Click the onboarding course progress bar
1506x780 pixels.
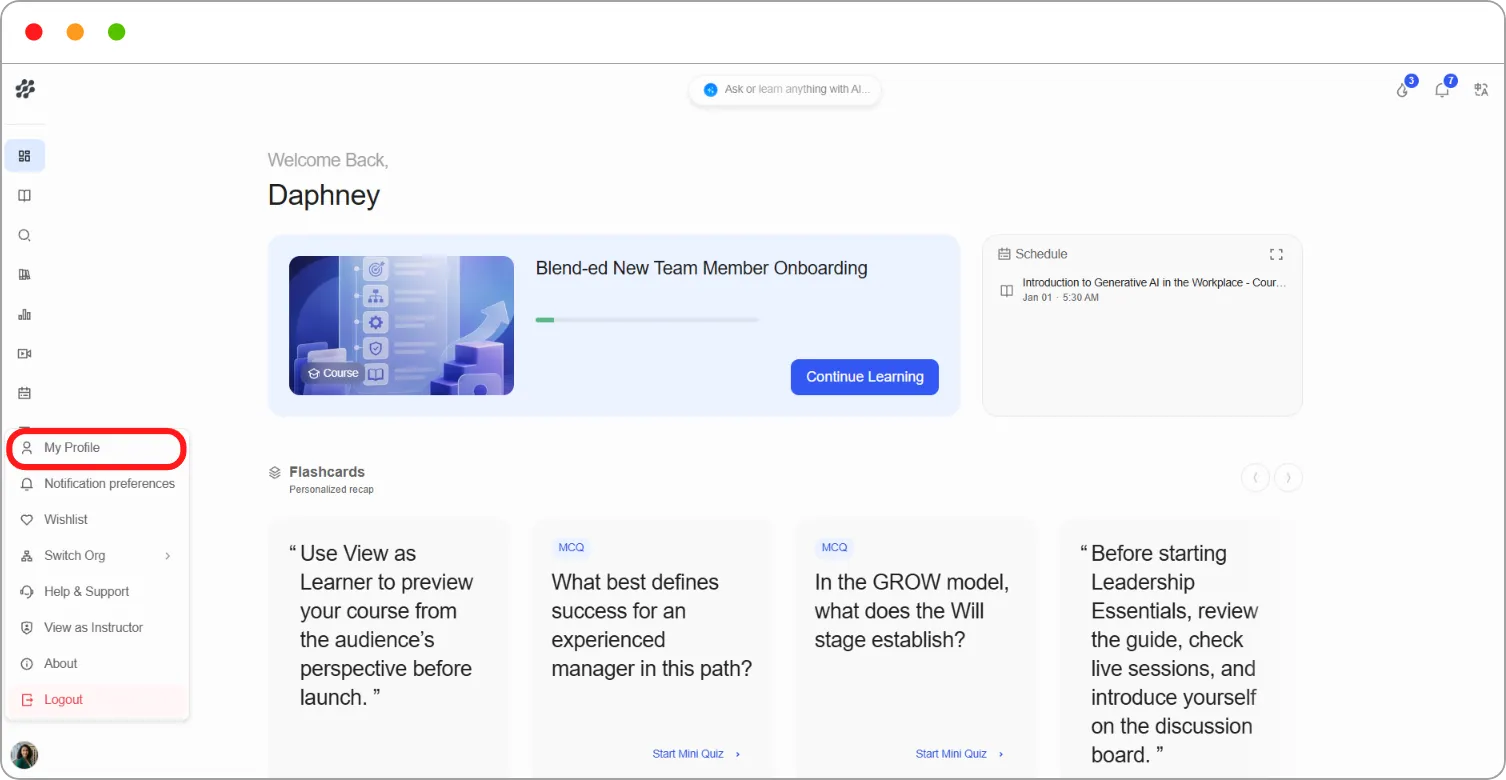click(647, 320)
